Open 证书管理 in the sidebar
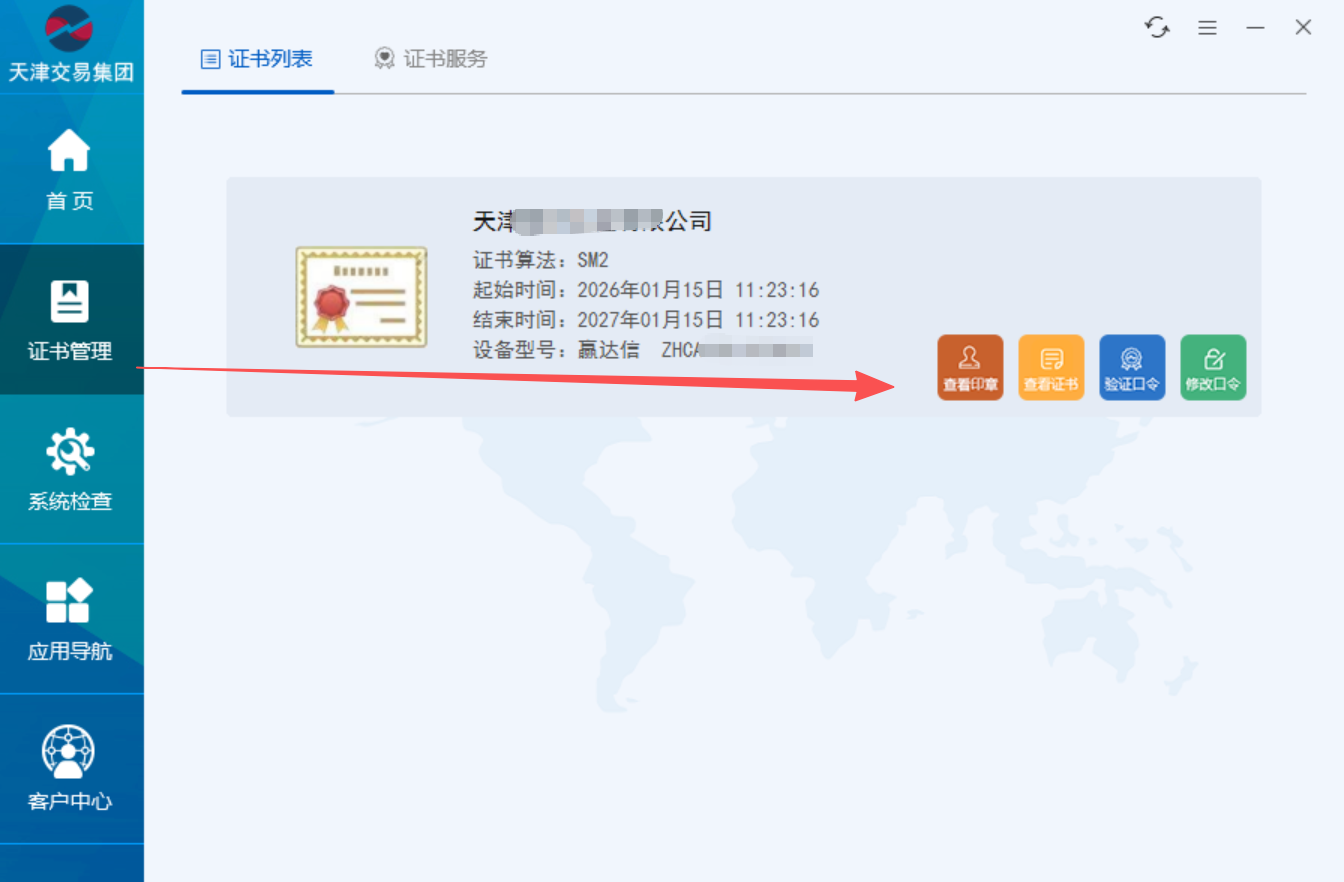The width and height of the screenshot is (1344, 882). [x=70, y=320]
